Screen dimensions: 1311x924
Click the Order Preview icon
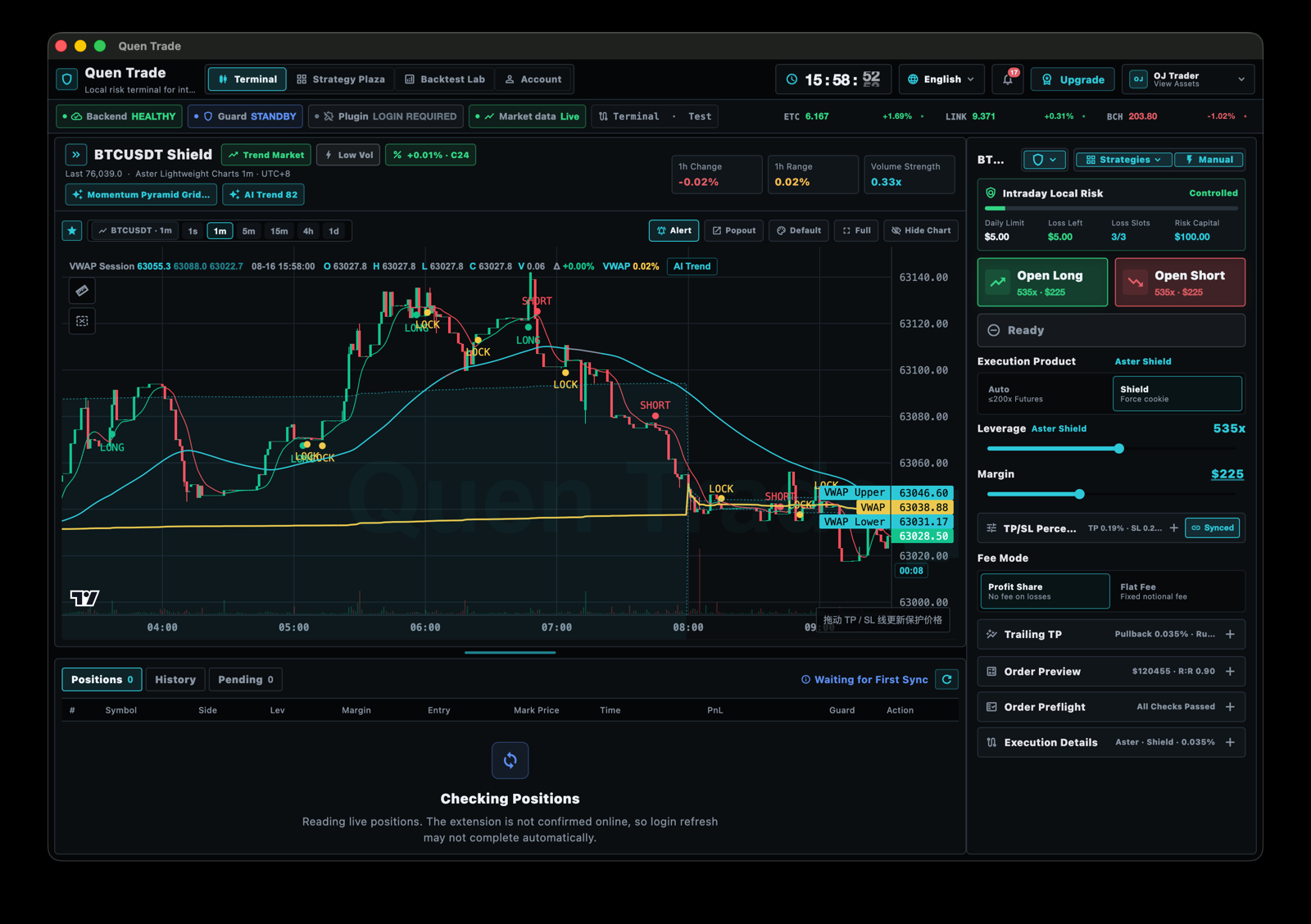(x=991, y=672)
